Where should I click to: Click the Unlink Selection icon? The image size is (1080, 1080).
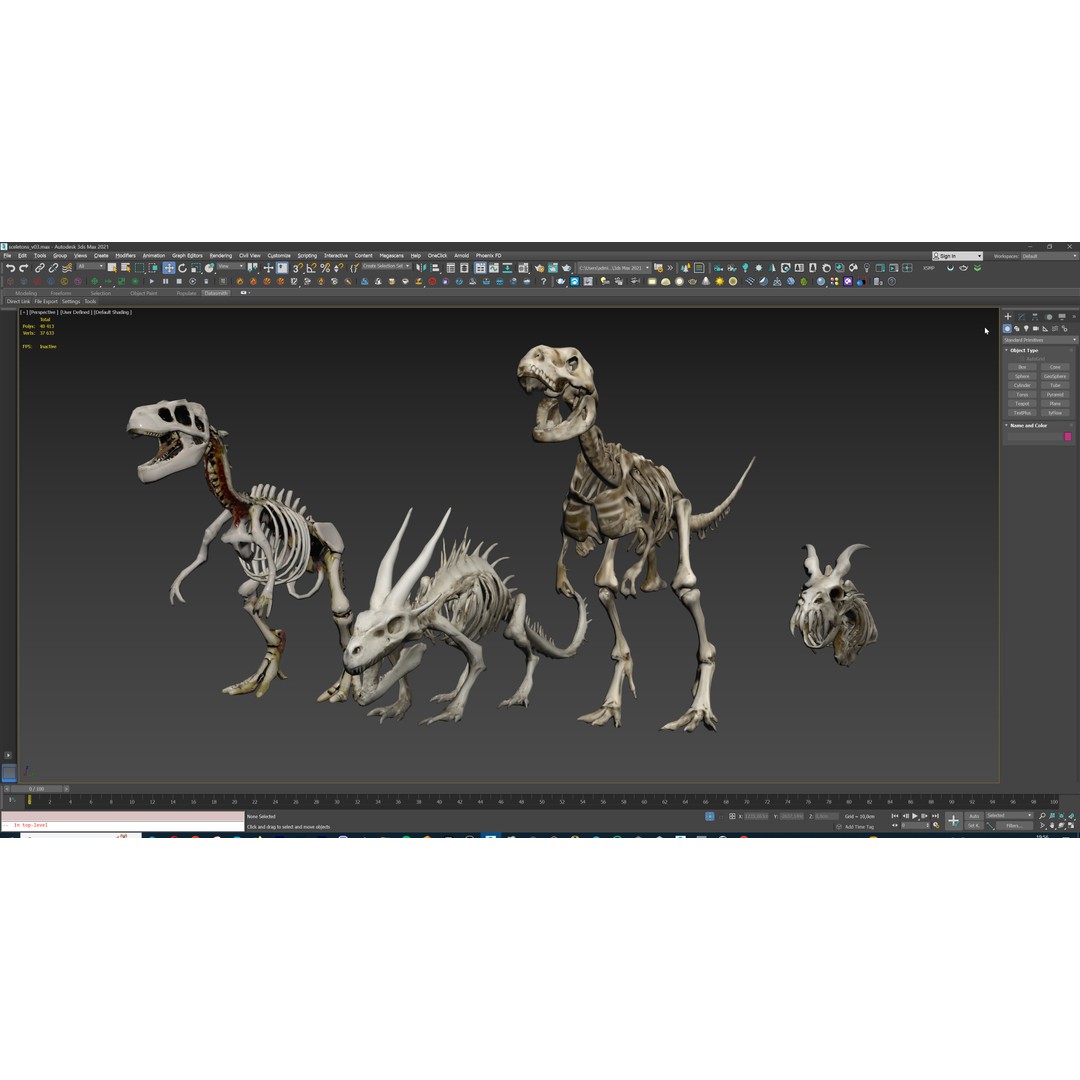click(53, 268)
